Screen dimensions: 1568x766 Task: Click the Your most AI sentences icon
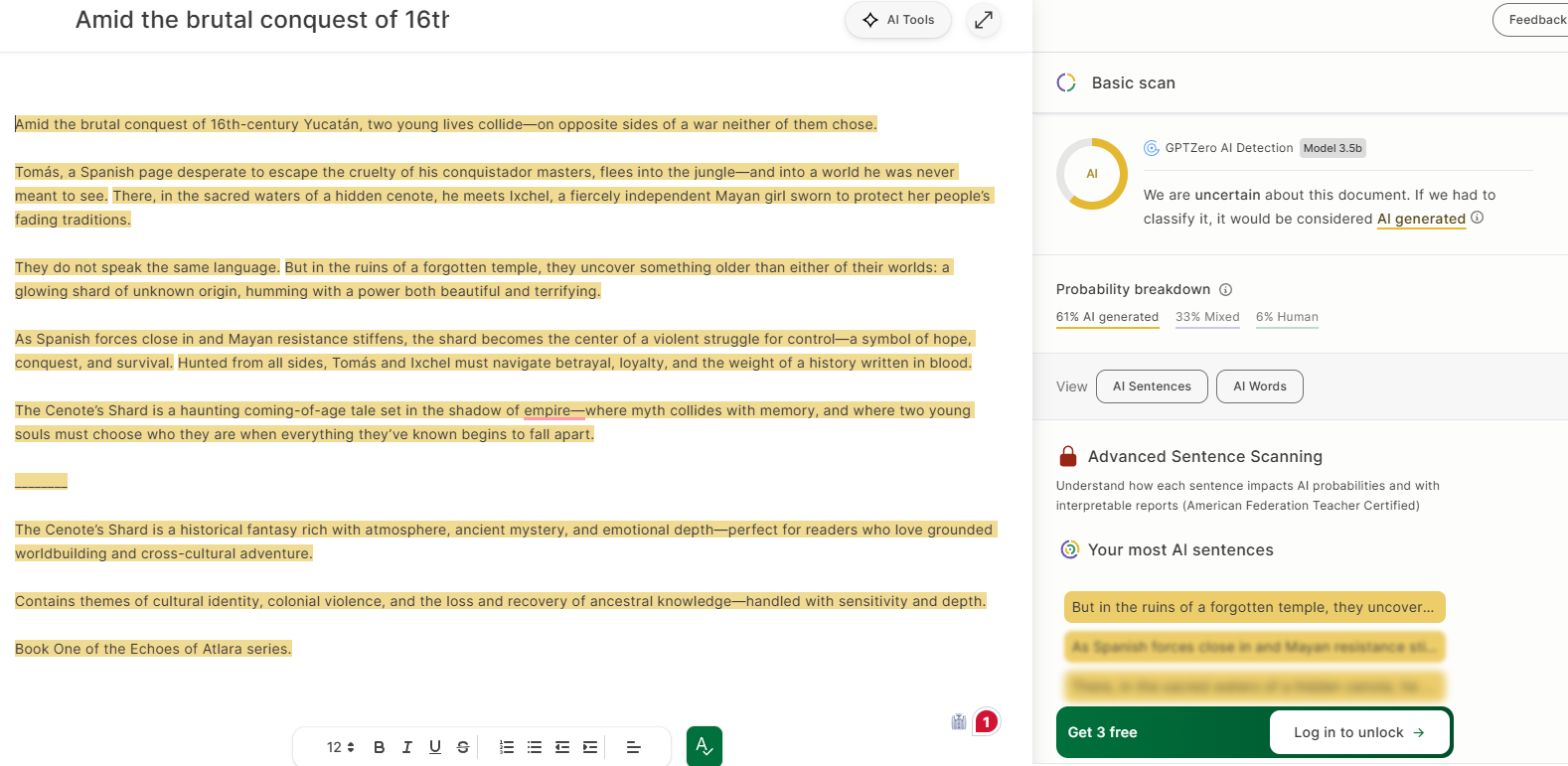(1070, 549)
